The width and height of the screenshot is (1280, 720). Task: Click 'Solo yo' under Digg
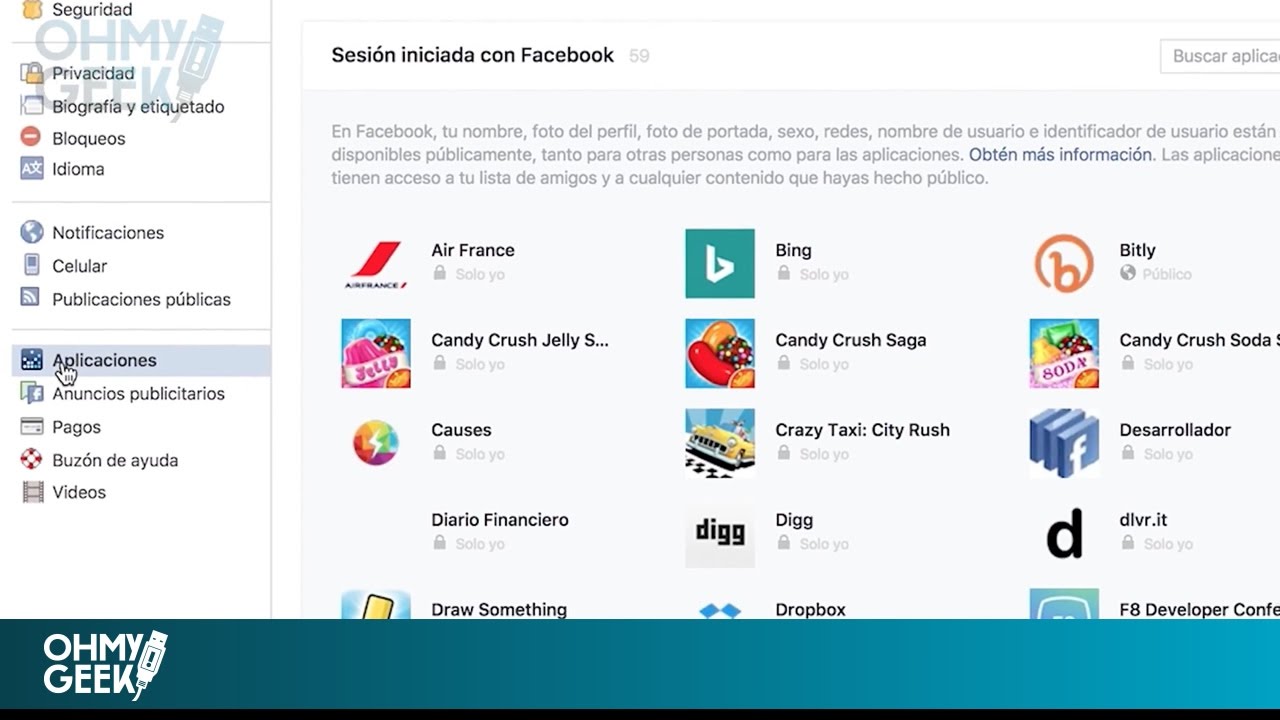click(x=824, y=544)
